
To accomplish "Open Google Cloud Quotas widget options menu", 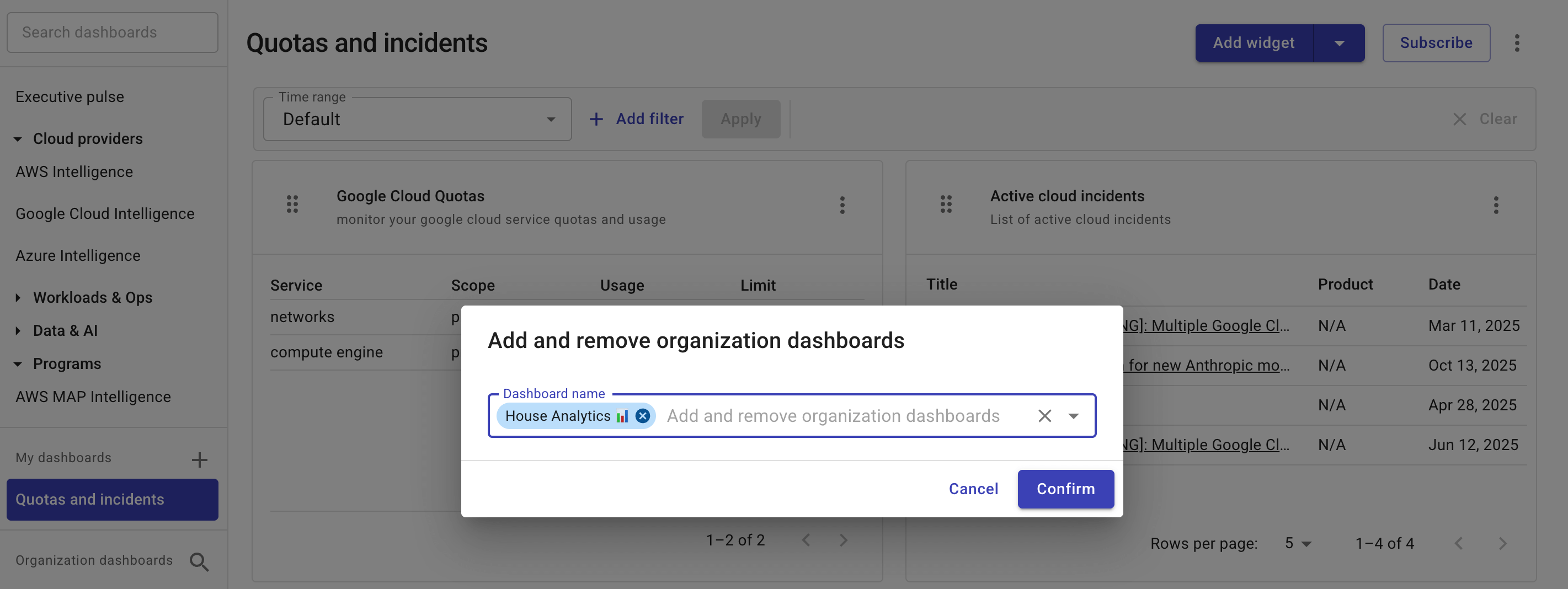I will (x=842, y=205).
